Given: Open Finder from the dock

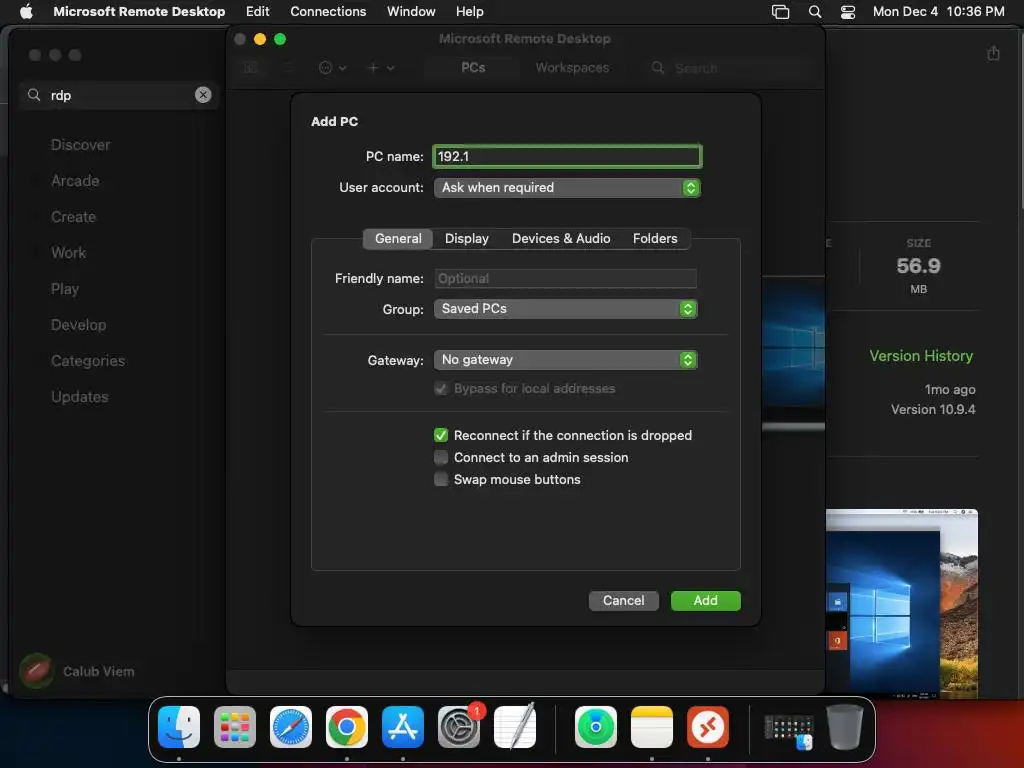Looking at the screenshot, I should (179, 726).
